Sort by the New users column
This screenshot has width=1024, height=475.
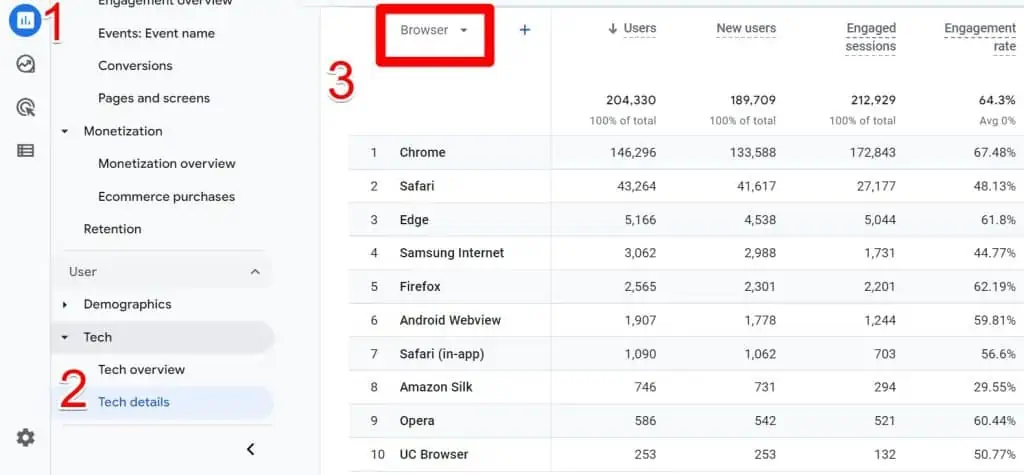(746, 29)
